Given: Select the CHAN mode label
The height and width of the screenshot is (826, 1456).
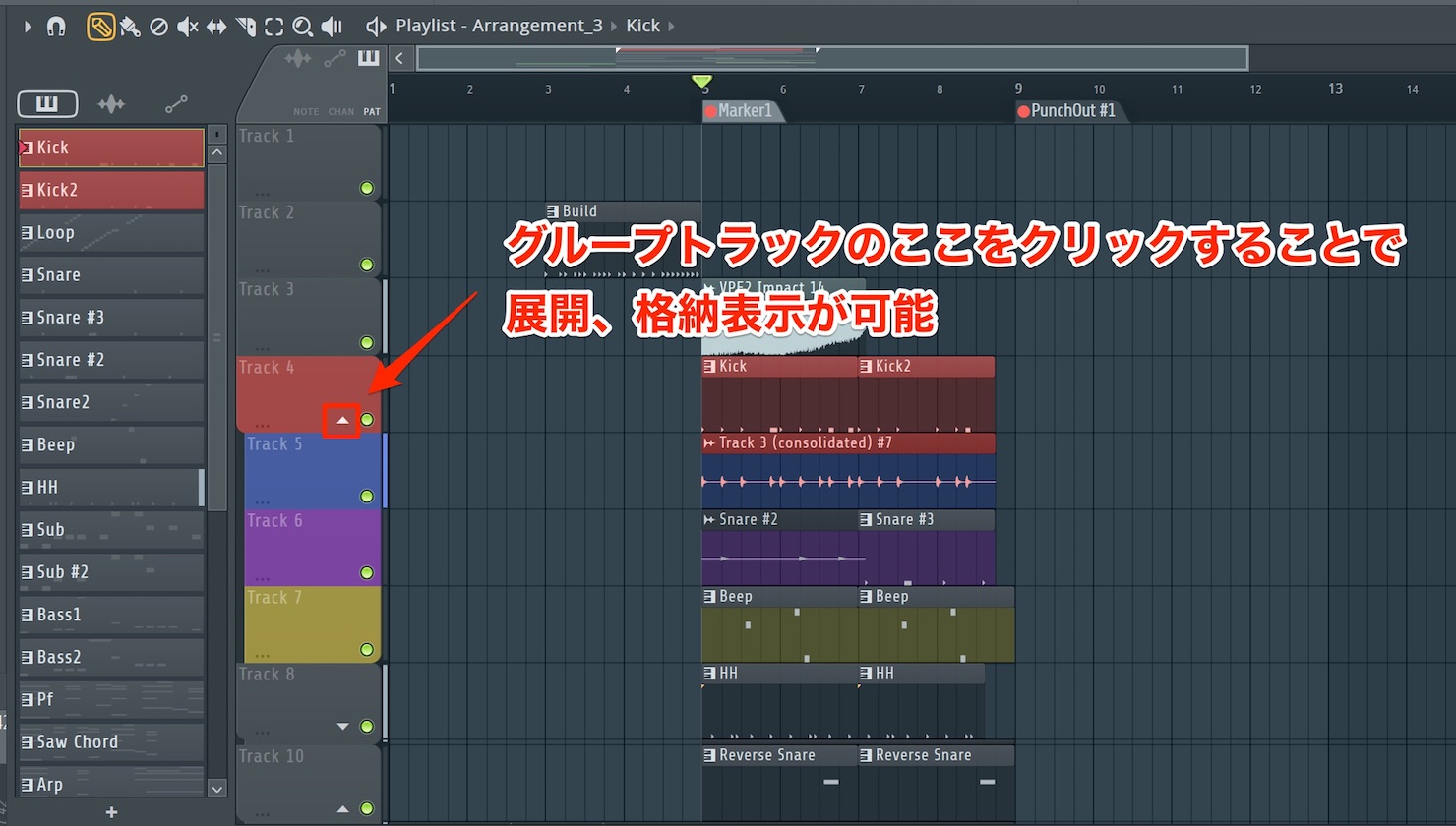Looking at the screenshot, I should (341, 112).
